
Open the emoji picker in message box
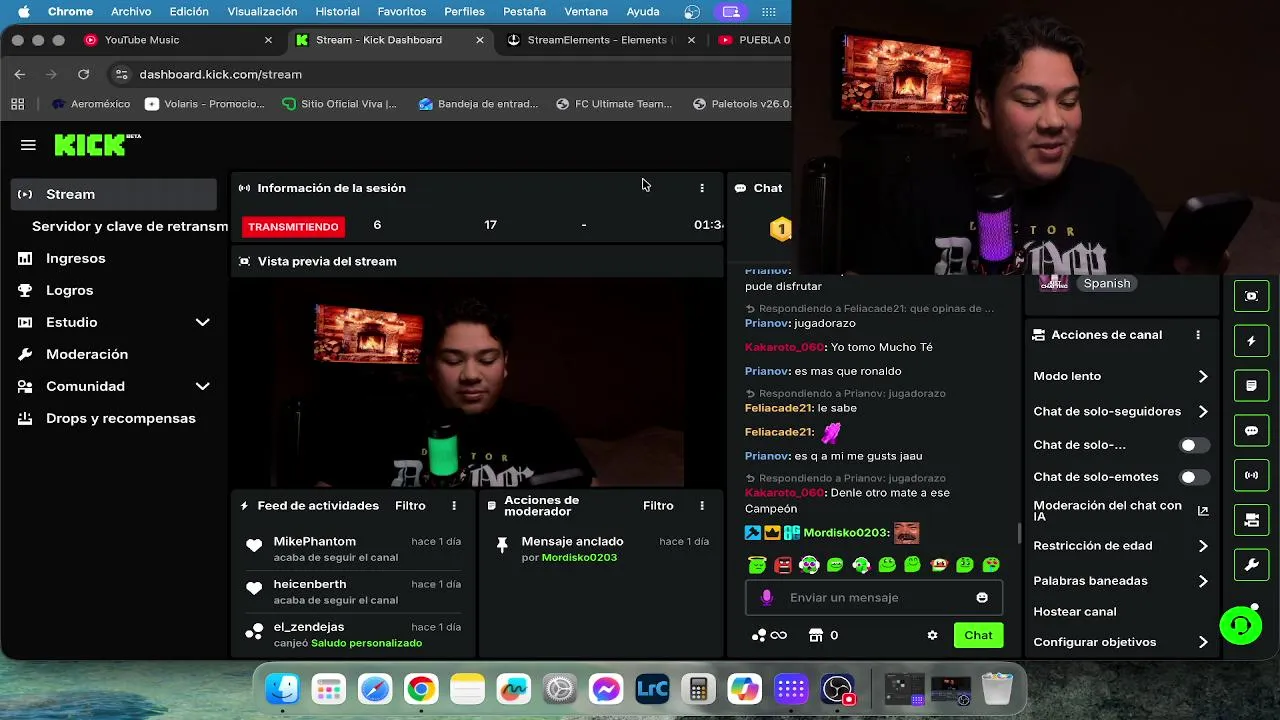(x=982, y=598)
